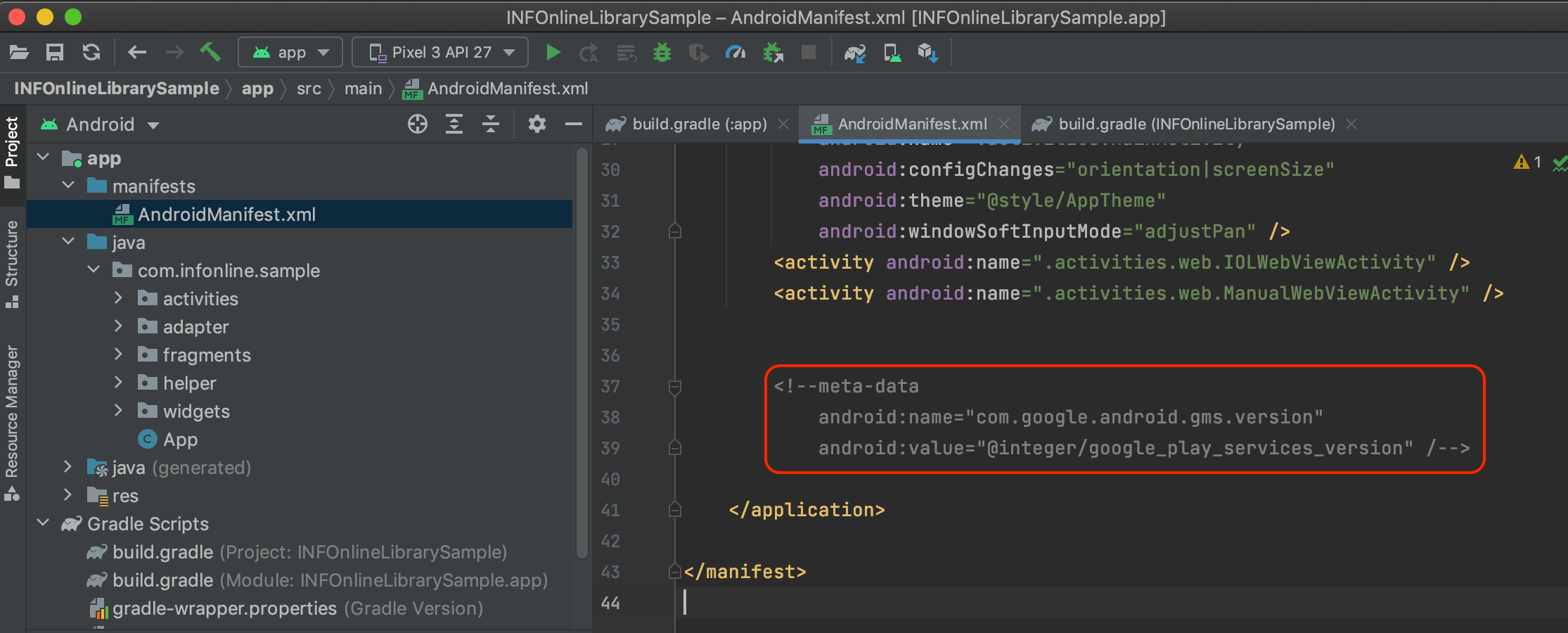
Task: Open the app run configuration dropdown
Action: click(290, 52)
